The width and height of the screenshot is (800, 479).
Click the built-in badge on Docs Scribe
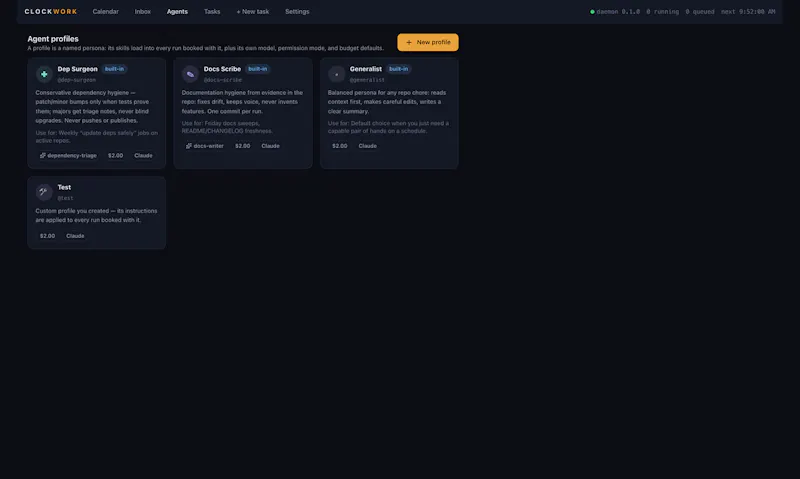pyautogui.click(x=258, y=69)
